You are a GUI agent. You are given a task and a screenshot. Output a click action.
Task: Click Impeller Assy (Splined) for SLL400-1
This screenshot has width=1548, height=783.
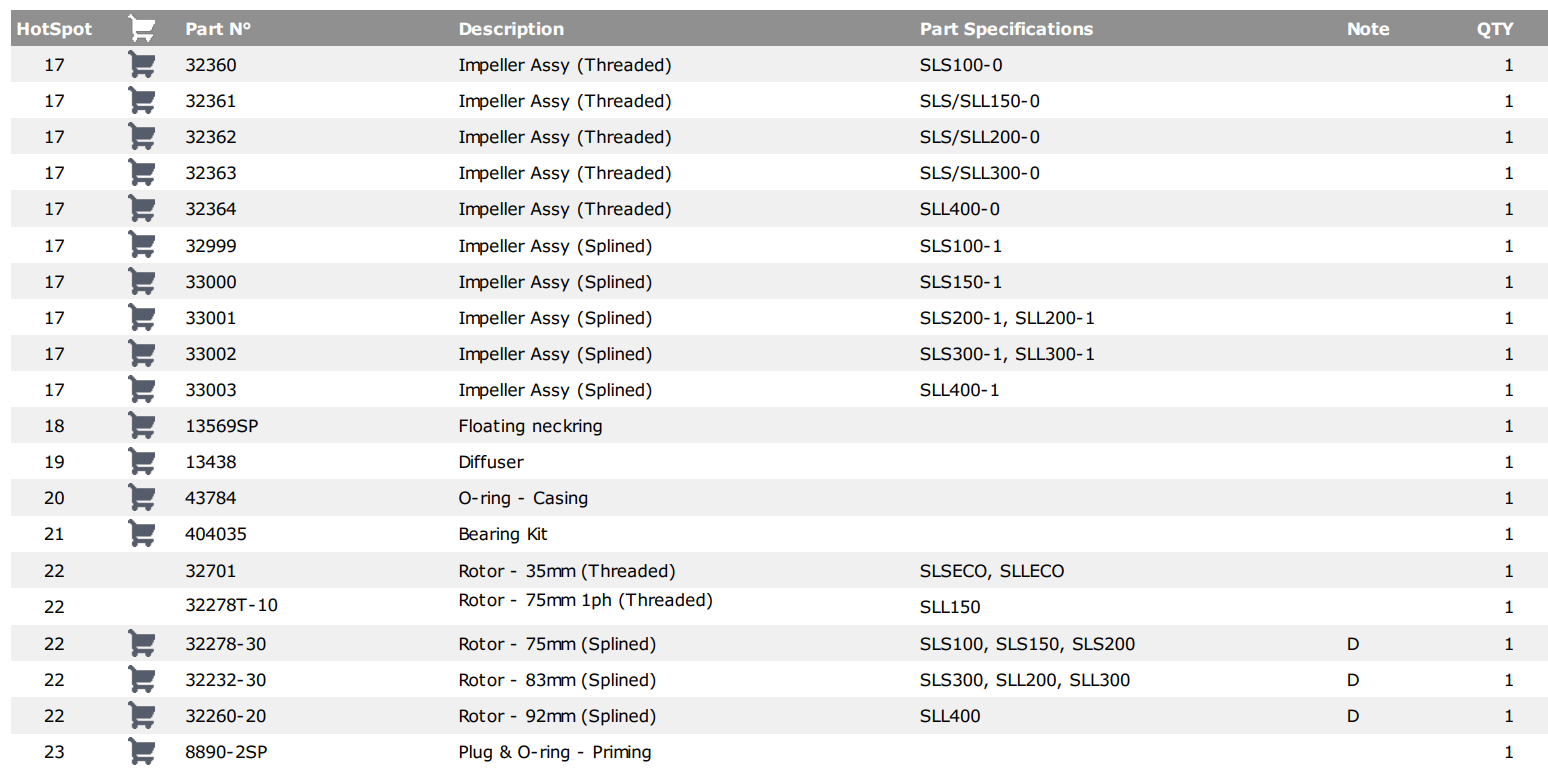555,390
